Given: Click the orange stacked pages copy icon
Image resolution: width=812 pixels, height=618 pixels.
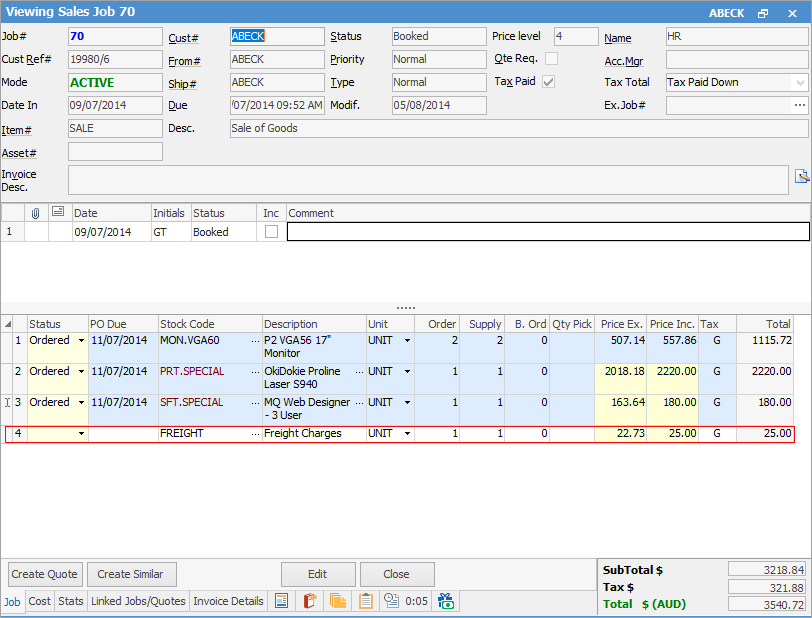Looking at the screenshot, I should pyautogui.click(x=338, y=601).
